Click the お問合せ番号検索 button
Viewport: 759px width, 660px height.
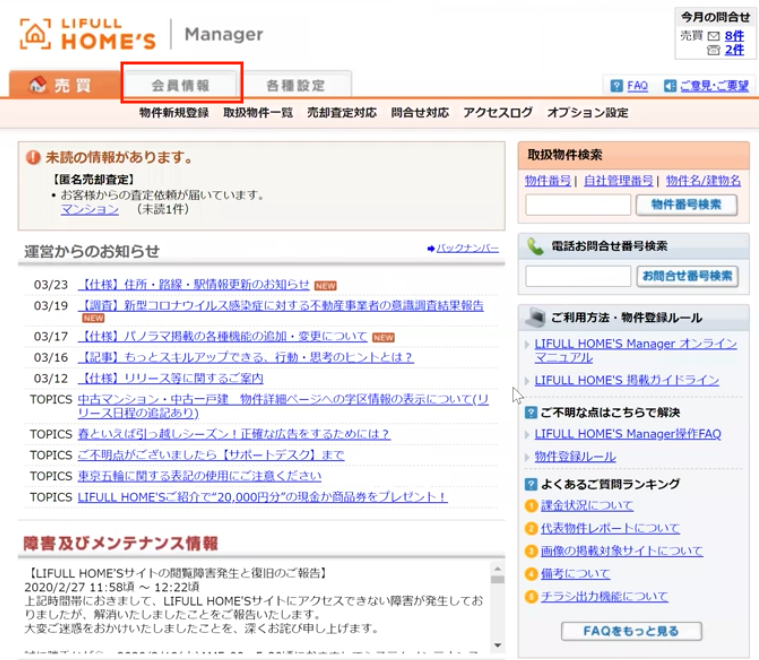[687, 276]
